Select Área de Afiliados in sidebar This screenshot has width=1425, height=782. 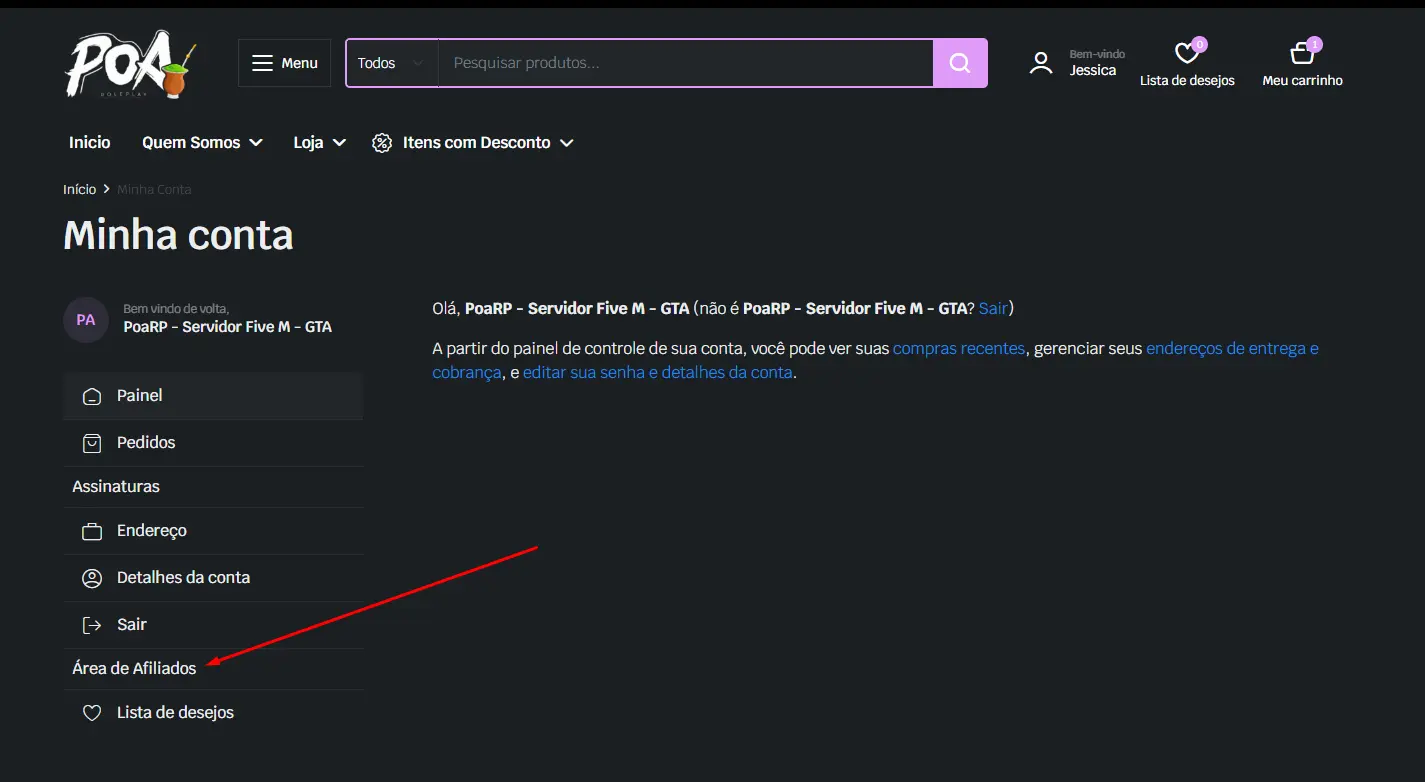(x=134, y=668)
